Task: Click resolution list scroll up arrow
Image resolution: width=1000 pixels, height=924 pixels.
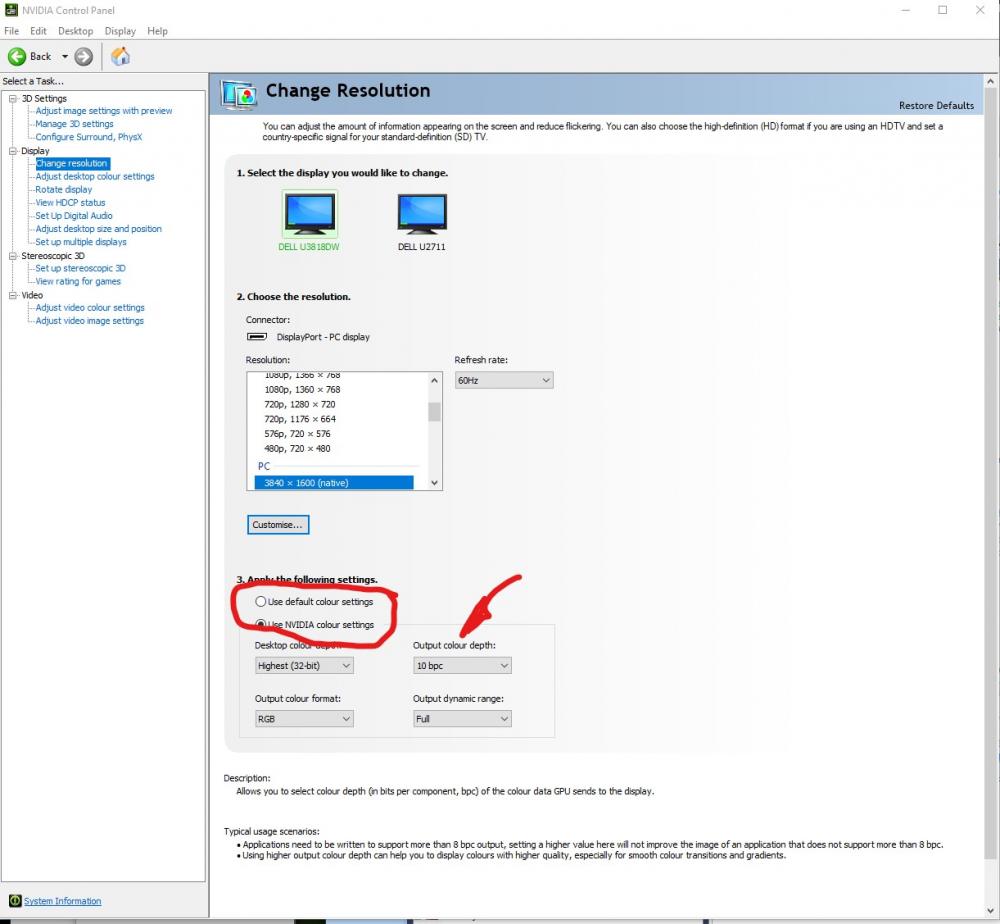Action: 434,380
